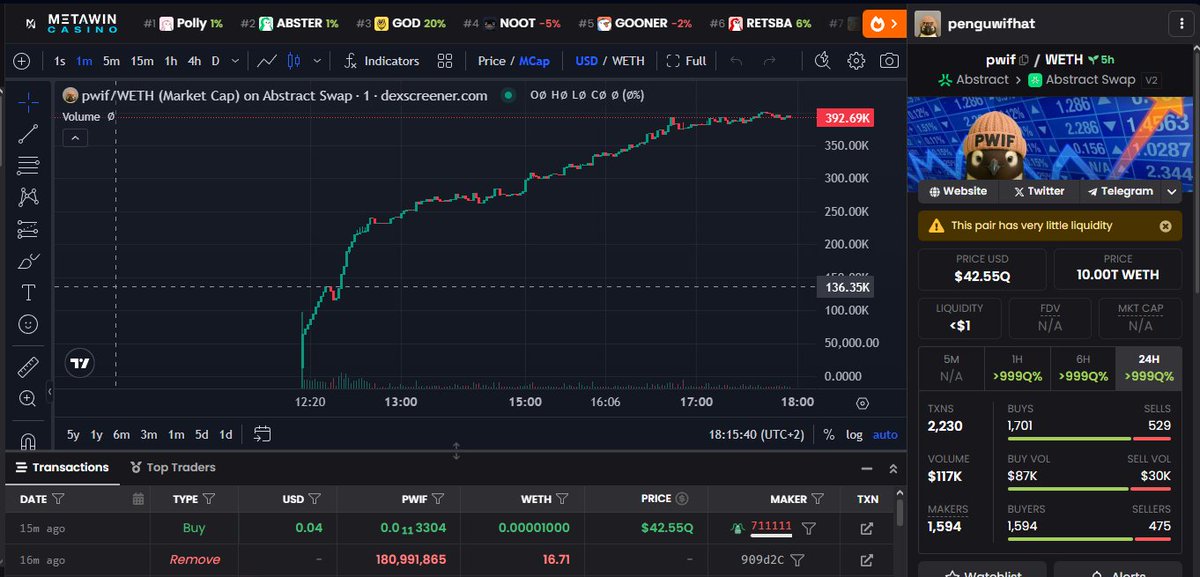
Task: Open the go to date calendar icon
Action: pyautogui.click(x=263, y=434)
